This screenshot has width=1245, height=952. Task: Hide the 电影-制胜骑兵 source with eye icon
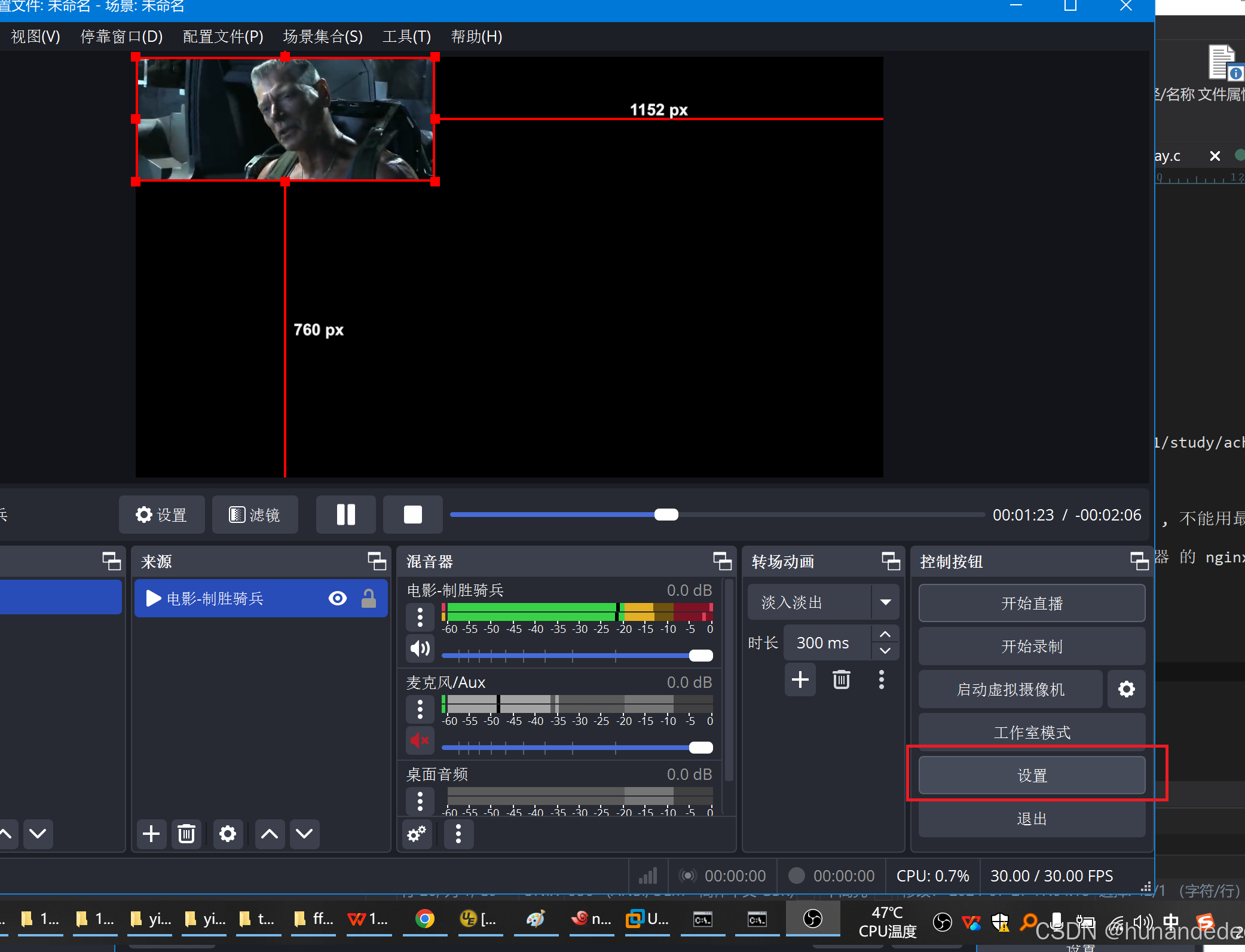coord(338,598)
